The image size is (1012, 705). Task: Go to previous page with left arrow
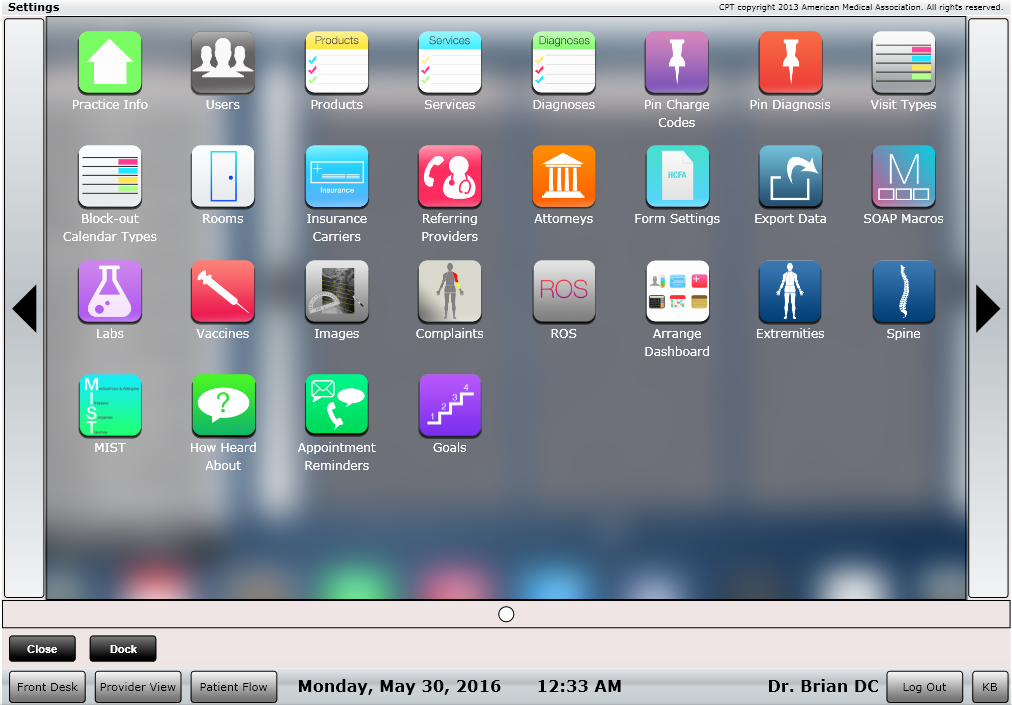(x=24, y=308)
